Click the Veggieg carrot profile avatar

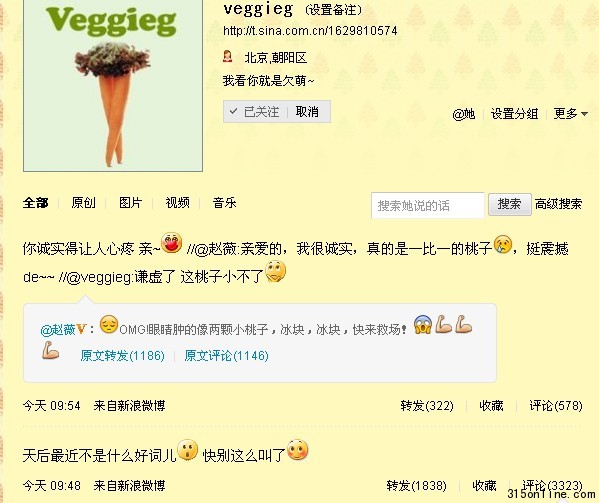113,85
